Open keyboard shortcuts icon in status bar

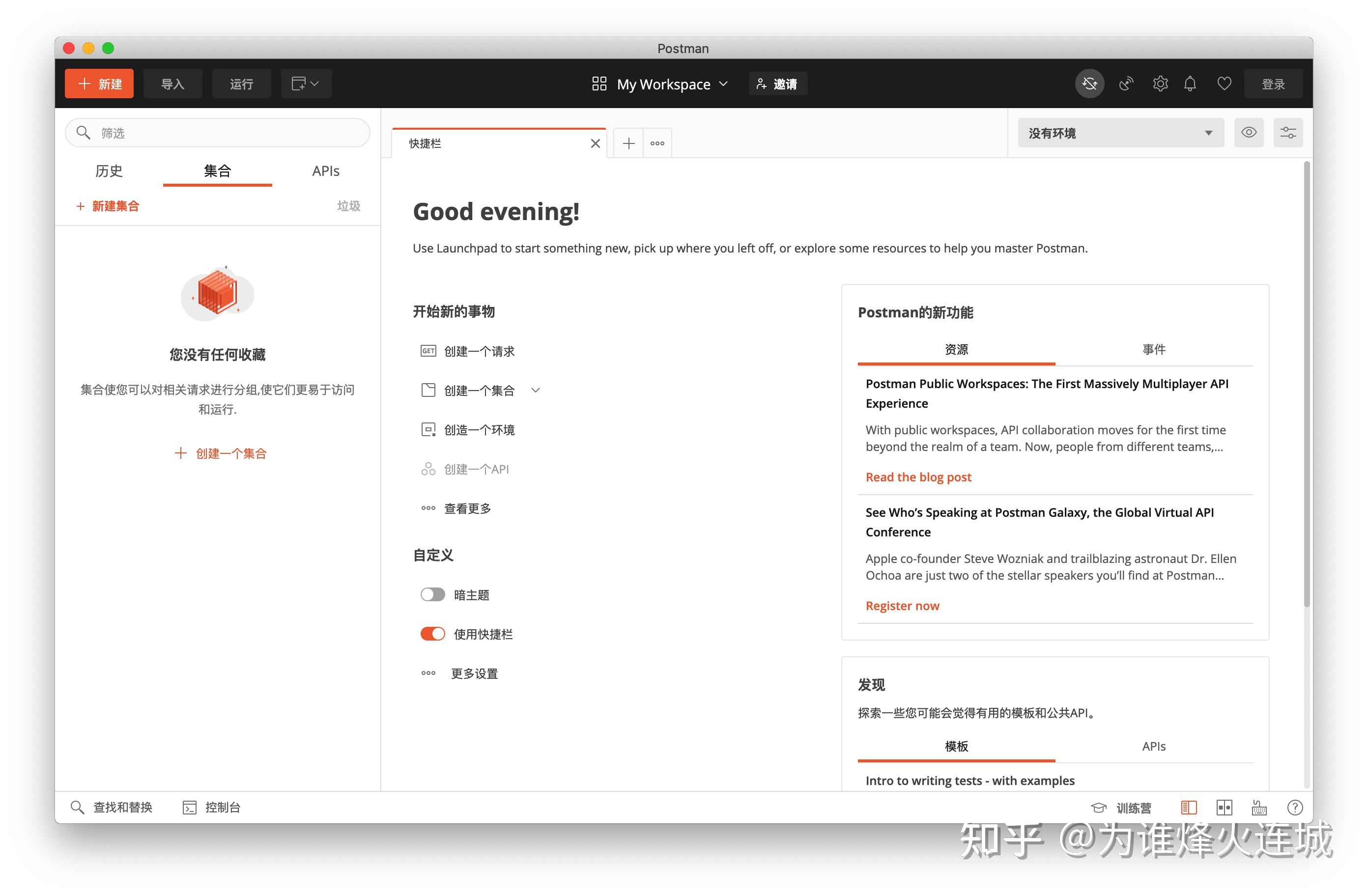coord(1259,807)
